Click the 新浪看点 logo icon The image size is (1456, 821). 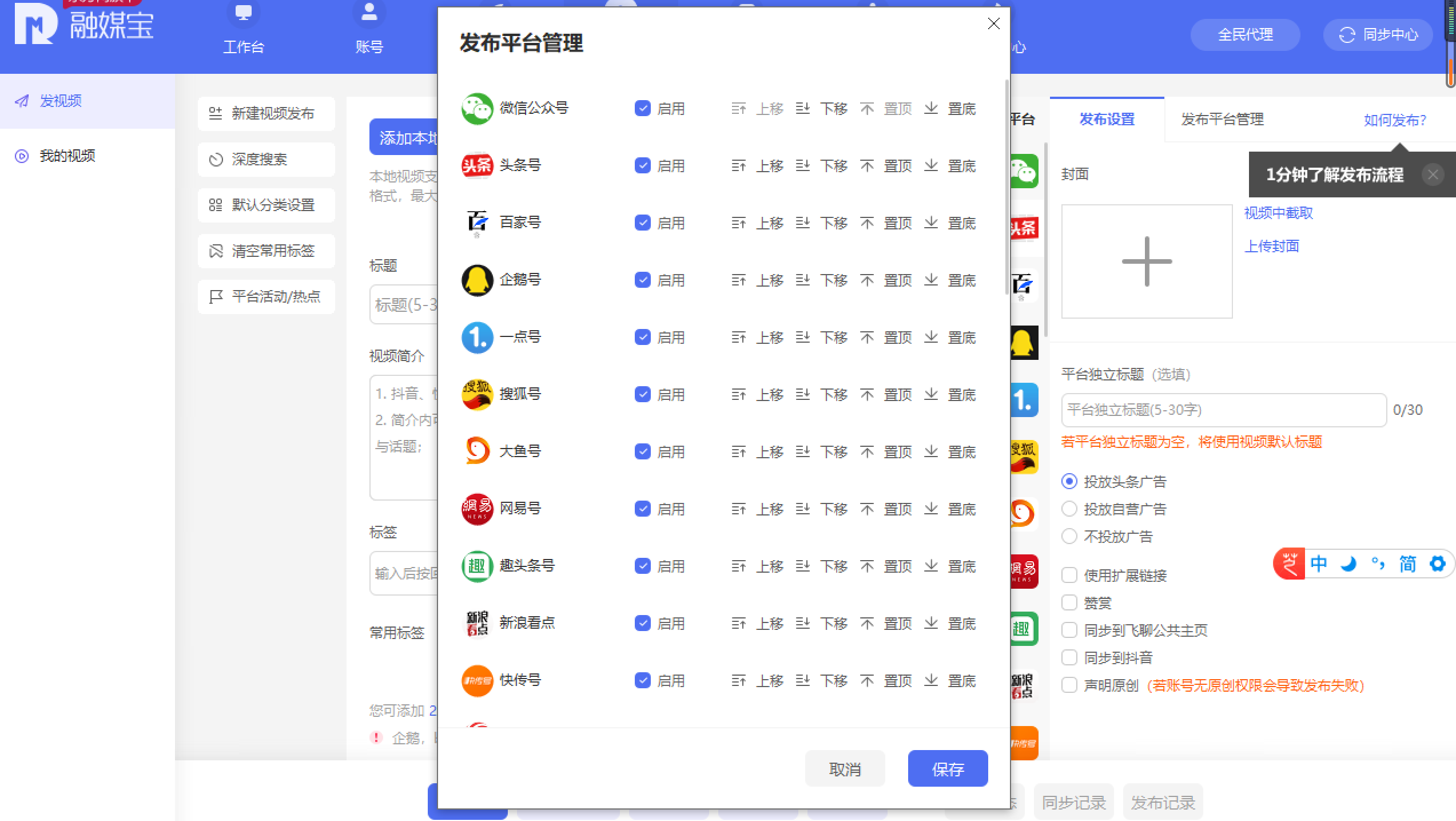(x=477, y=624)
